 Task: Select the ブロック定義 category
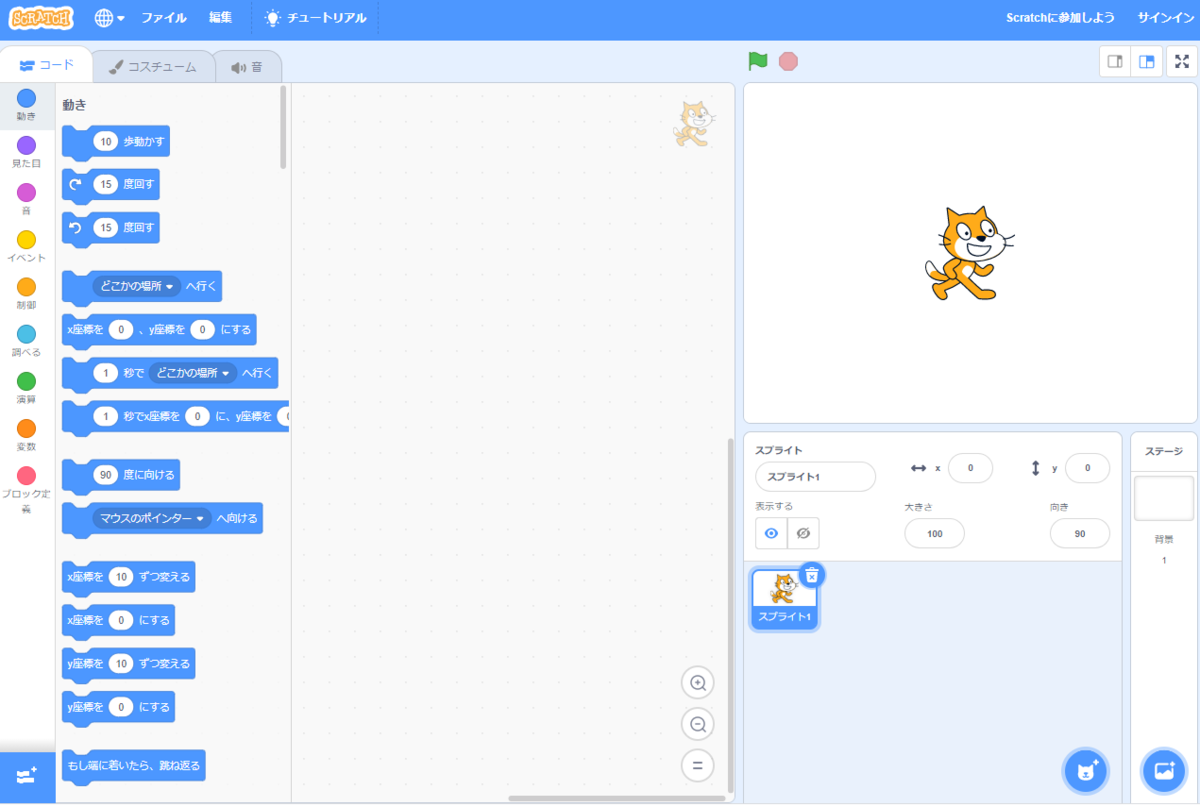coord(26,489)
